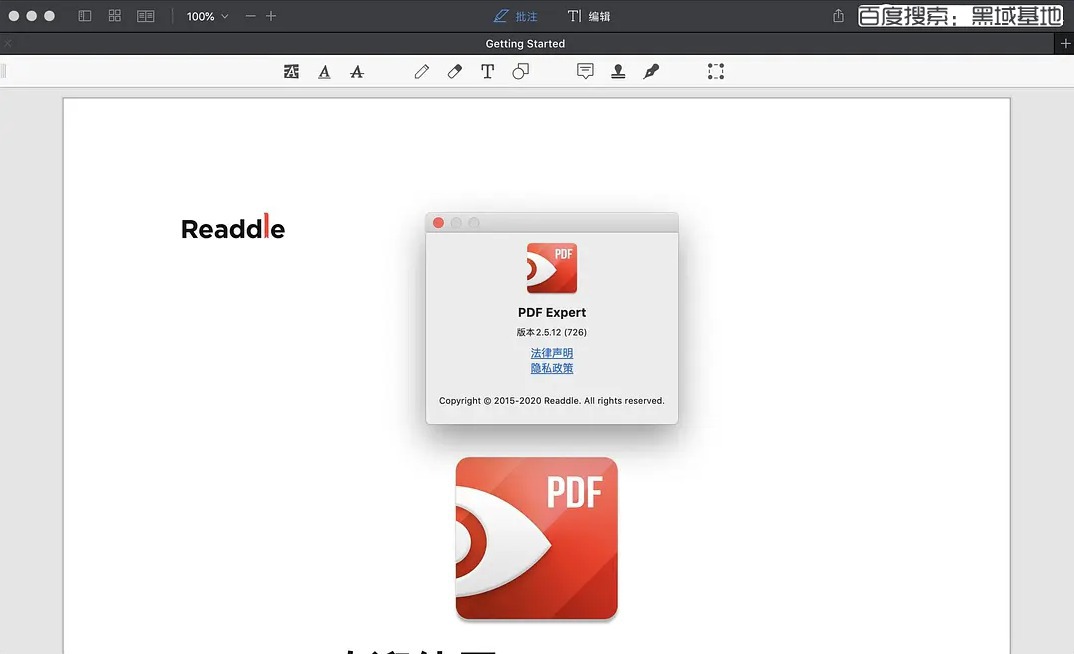Screen dimensions: 1074x654
Task: Close the PDF Expert about dialog
Action: coord(438,223)
